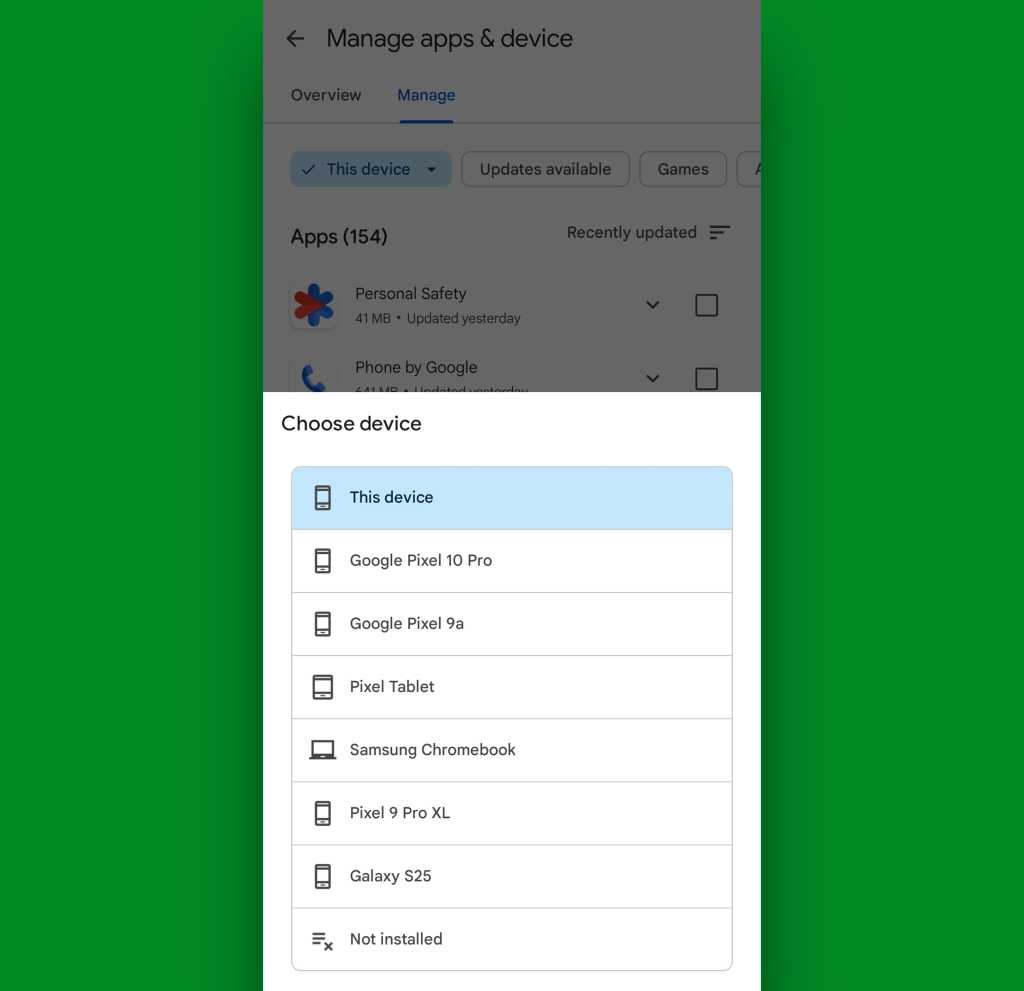Choose Google Pixel 10 Pro device
Screen dimensions: 1024x991
[x=512, y=561]
